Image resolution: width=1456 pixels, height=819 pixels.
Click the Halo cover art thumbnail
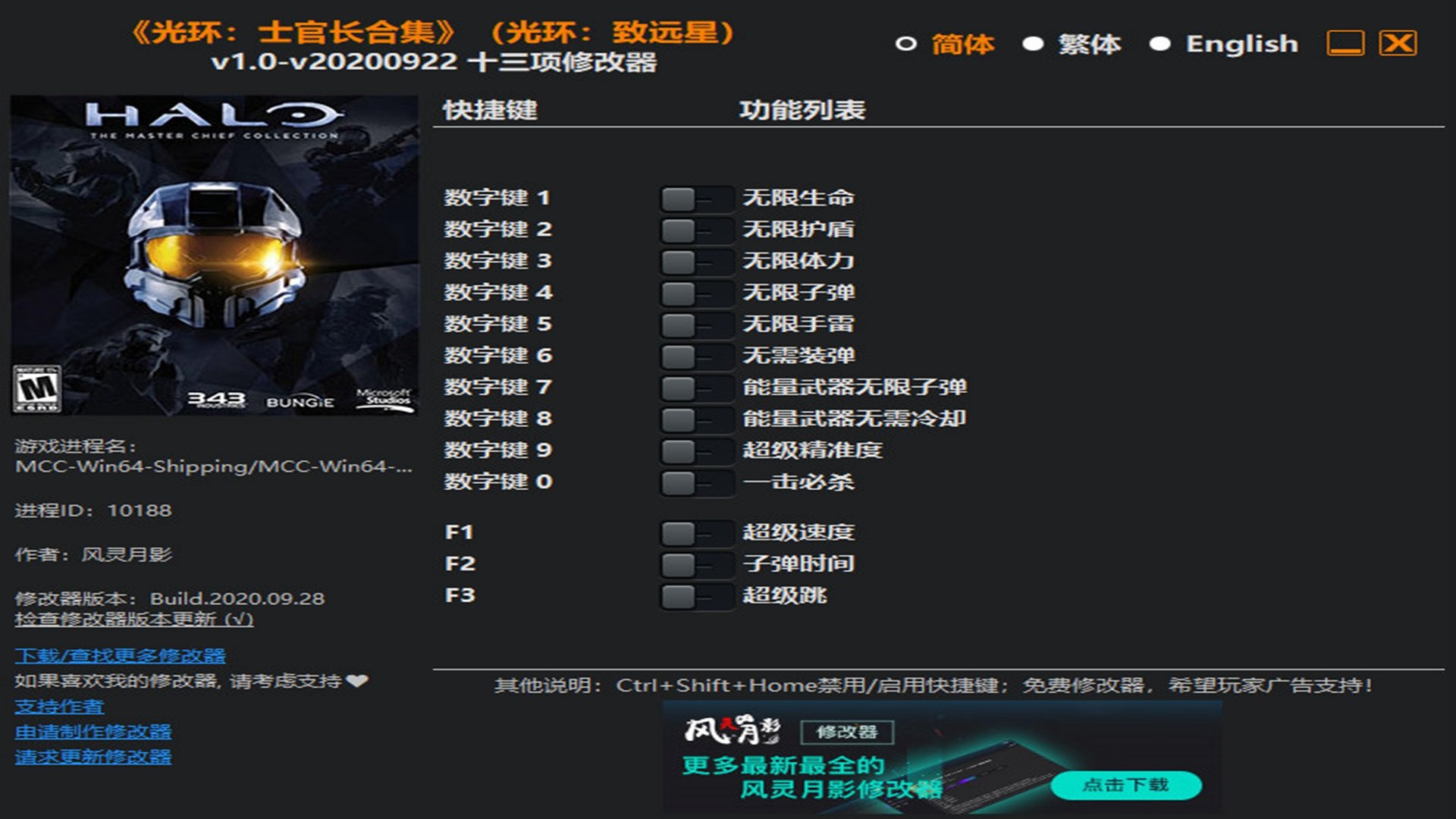(x=214, y=256)
